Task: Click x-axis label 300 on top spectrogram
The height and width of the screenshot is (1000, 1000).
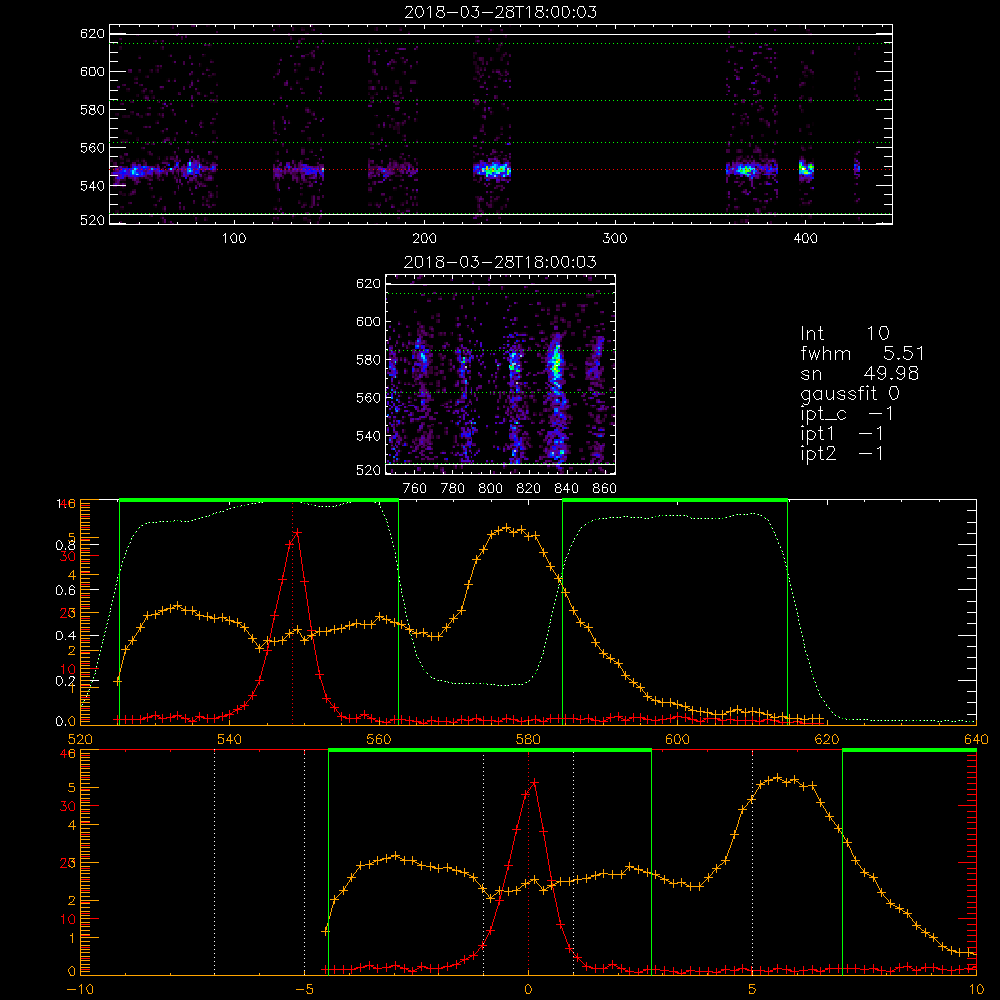Action: click(615, 239)
